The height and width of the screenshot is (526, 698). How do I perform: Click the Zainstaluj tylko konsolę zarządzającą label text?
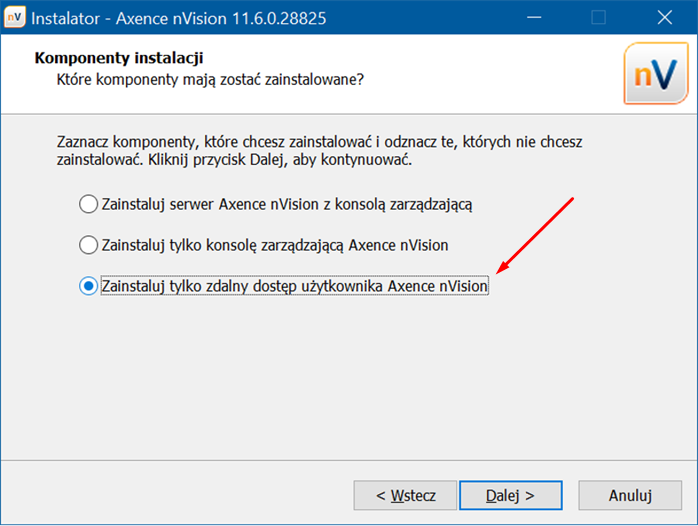275,245
